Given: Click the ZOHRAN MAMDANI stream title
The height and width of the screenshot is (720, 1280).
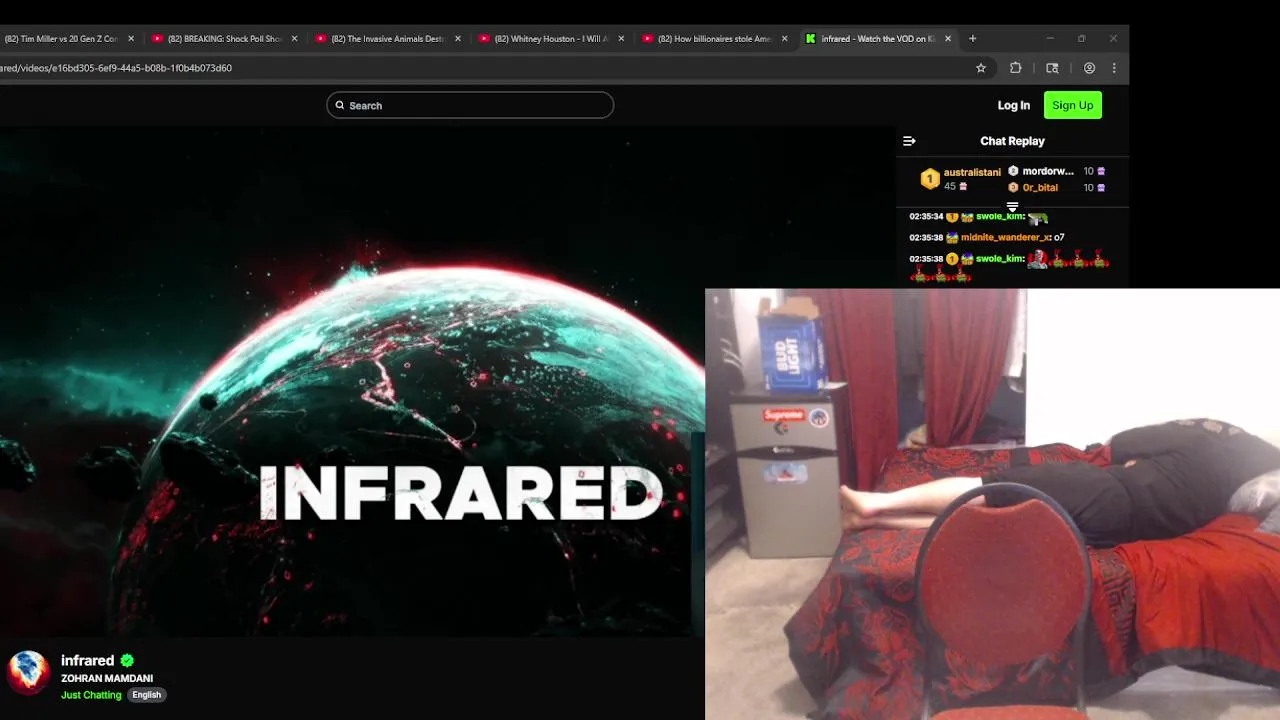Looking at the screenshot, I should tap(107, 678).
